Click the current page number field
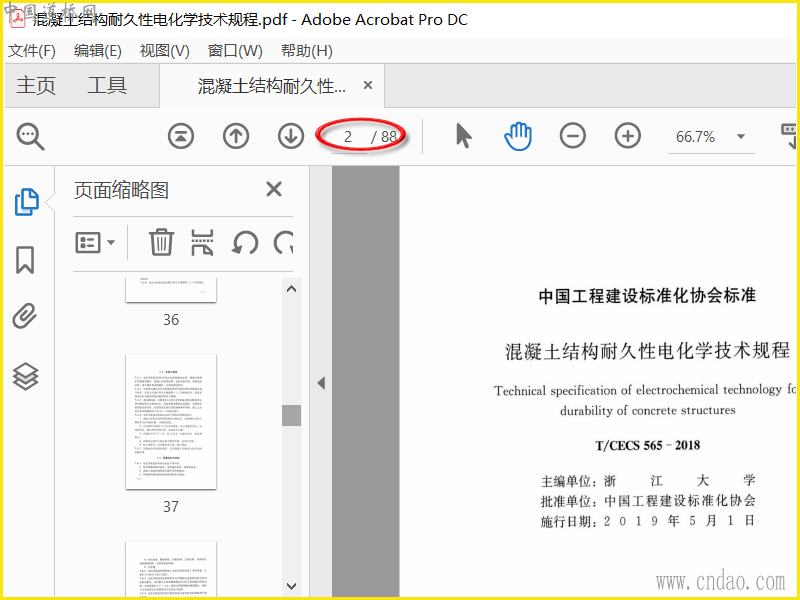Viewport: 800px width, 600px height. click(348, 137)
